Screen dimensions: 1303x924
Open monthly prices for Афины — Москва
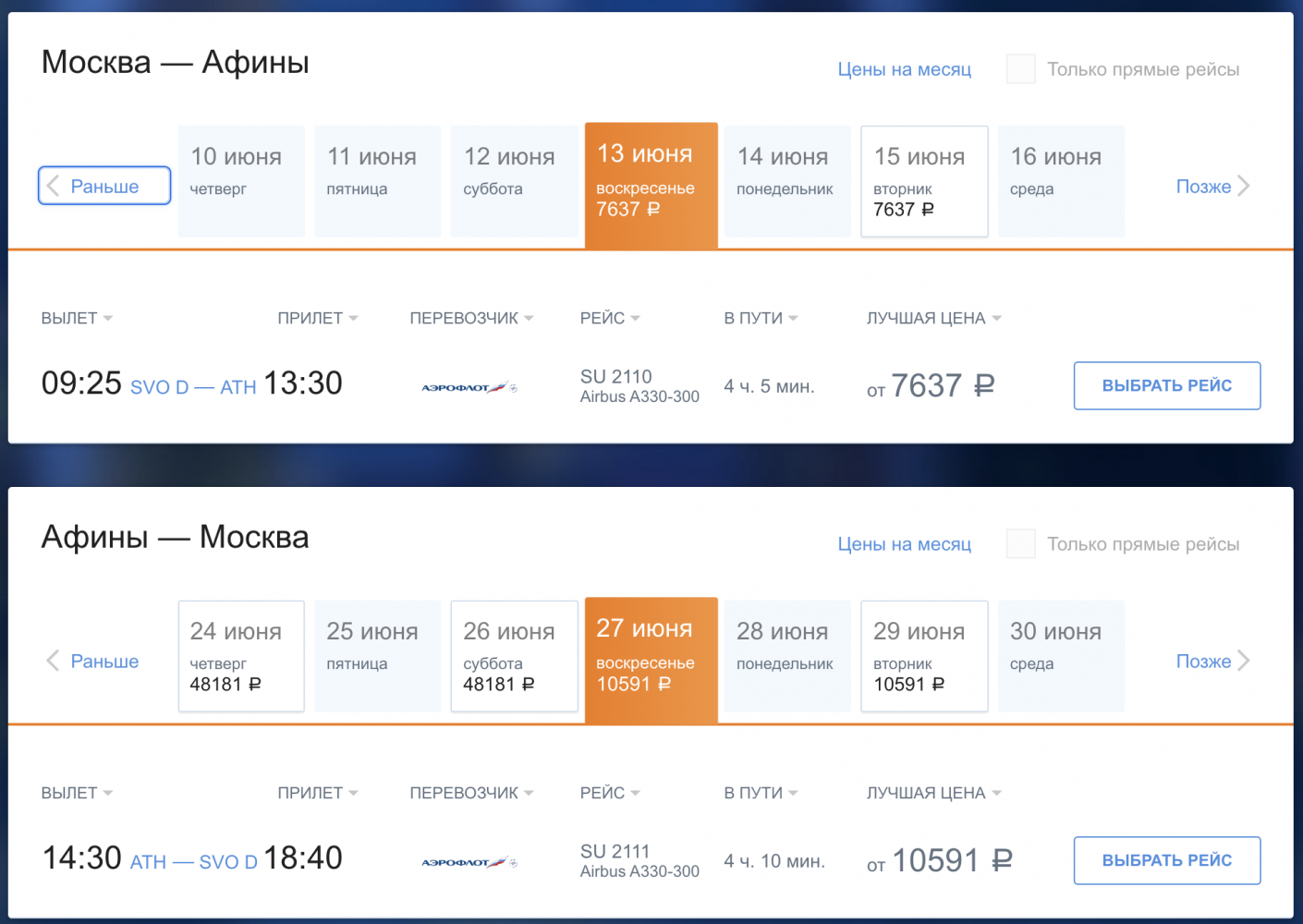[x=904, y=544]
